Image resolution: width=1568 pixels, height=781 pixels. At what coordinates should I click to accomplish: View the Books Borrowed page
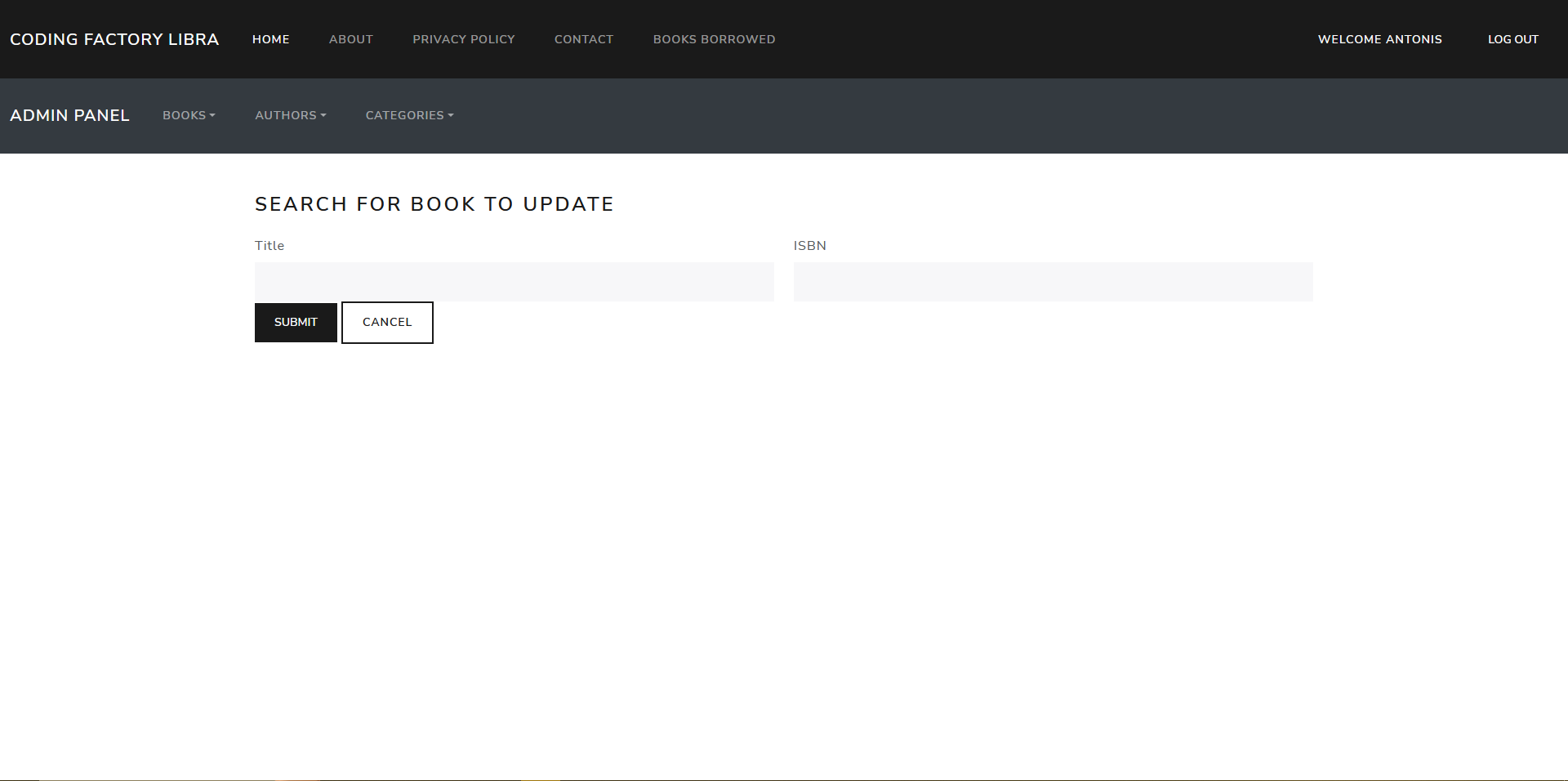(714, 39)
